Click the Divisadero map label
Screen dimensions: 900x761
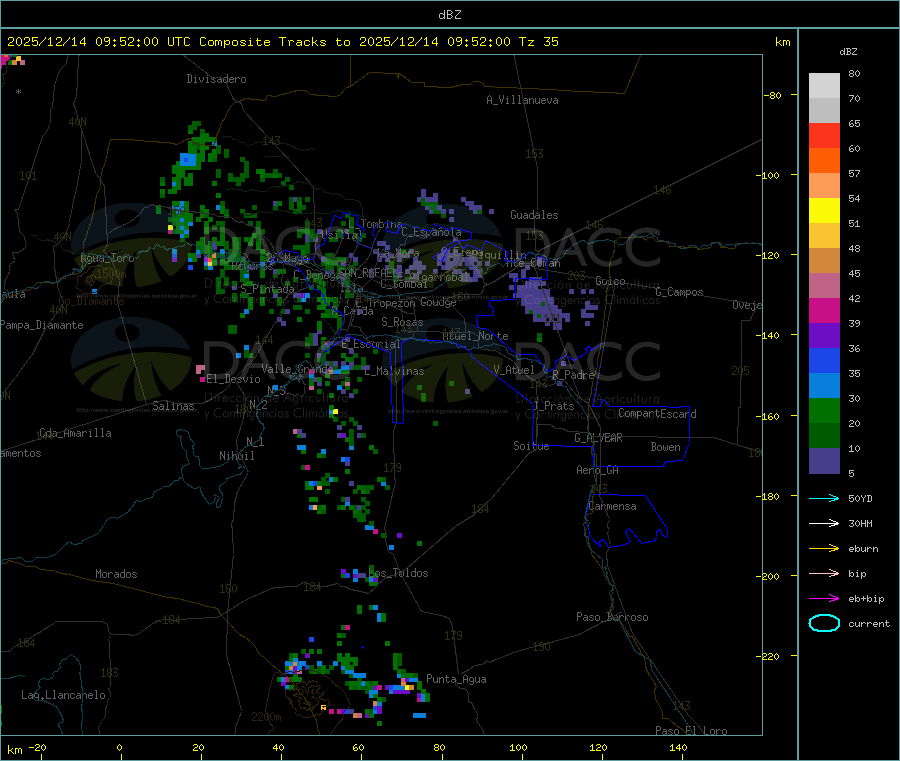tap(216, 79)
